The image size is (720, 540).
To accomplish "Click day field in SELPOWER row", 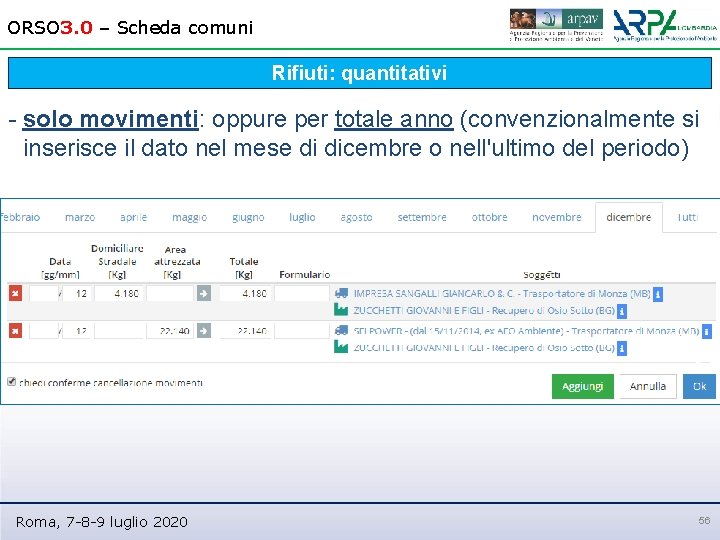I will 44,331.
